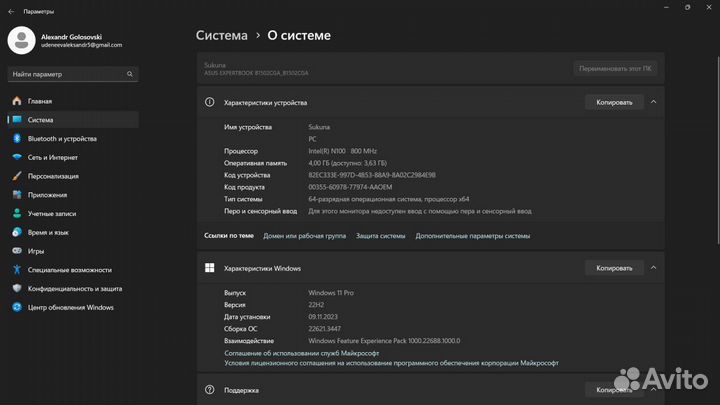Click the memory value 4,00 ГБ
Viewport: 720px width, 405px height.
(348, 163)
